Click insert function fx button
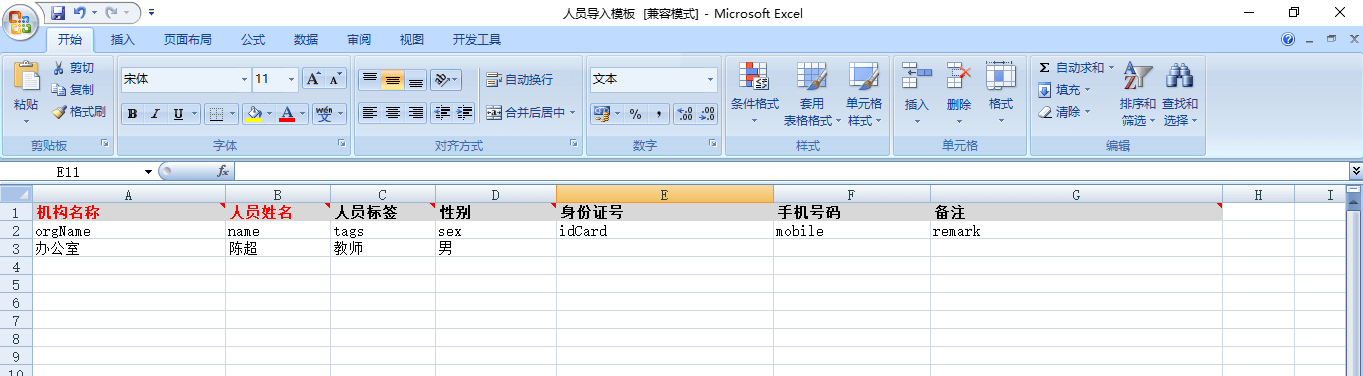 [x=223, y=172]
